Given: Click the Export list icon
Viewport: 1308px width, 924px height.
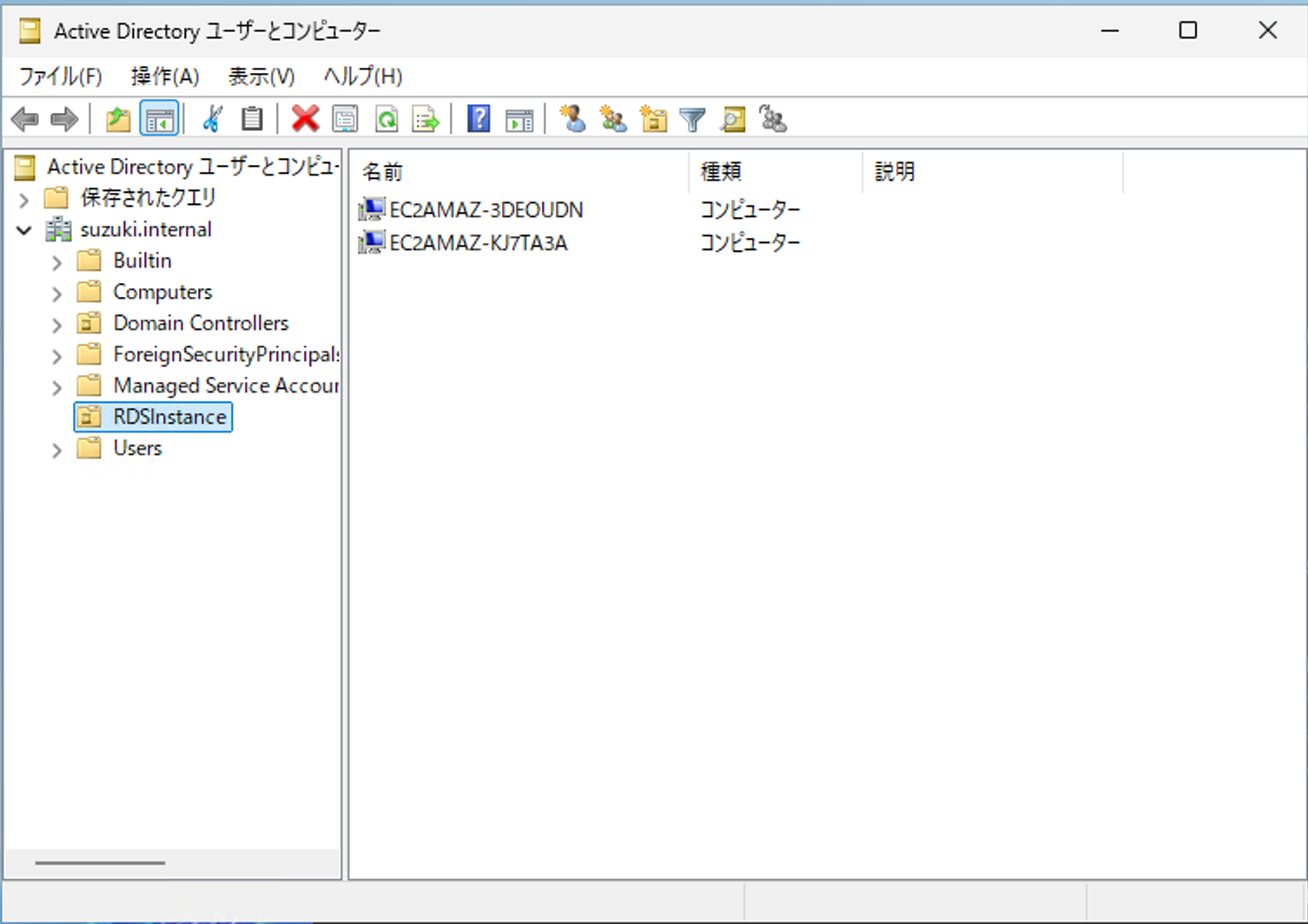Looking at the screenshot, I should 426,119.
